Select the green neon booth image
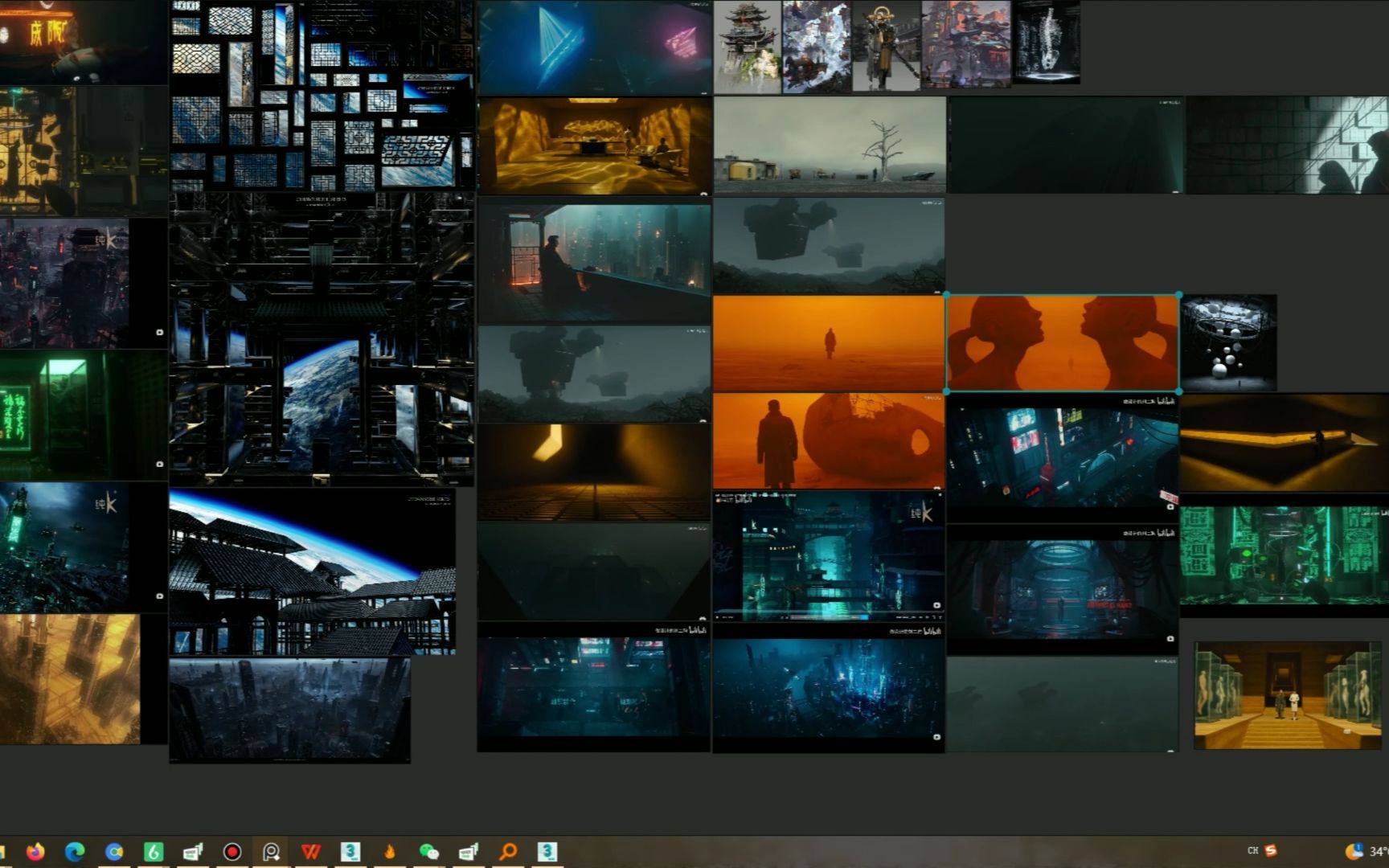This screenshot has width=1389, height=868. (84, 415)
